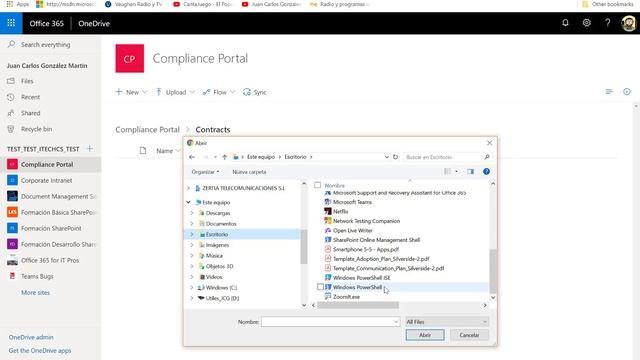Select ZoomIt.exe file

click(342, 297)
